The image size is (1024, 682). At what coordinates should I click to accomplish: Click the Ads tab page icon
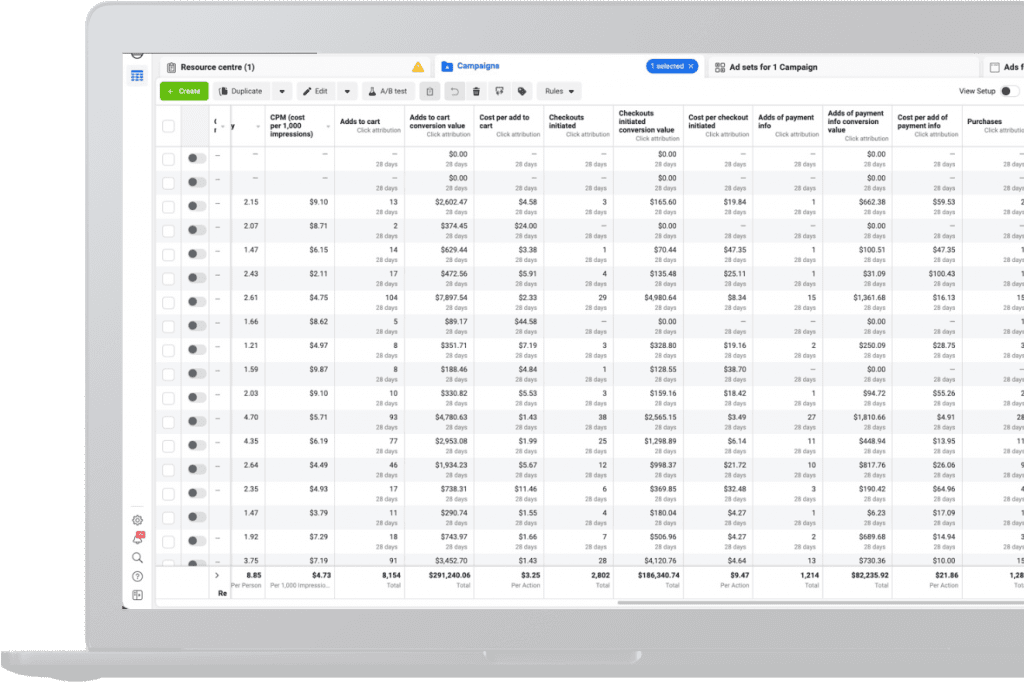click(x=995, y=67)
